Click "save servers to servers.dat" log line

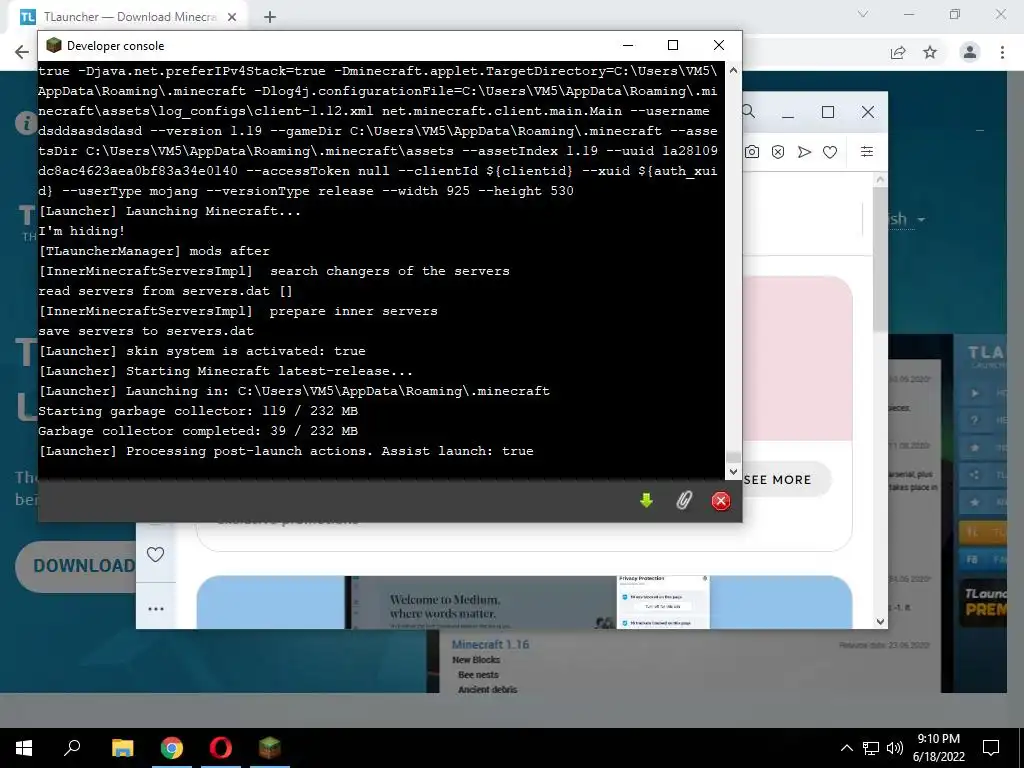coord(146,331)
